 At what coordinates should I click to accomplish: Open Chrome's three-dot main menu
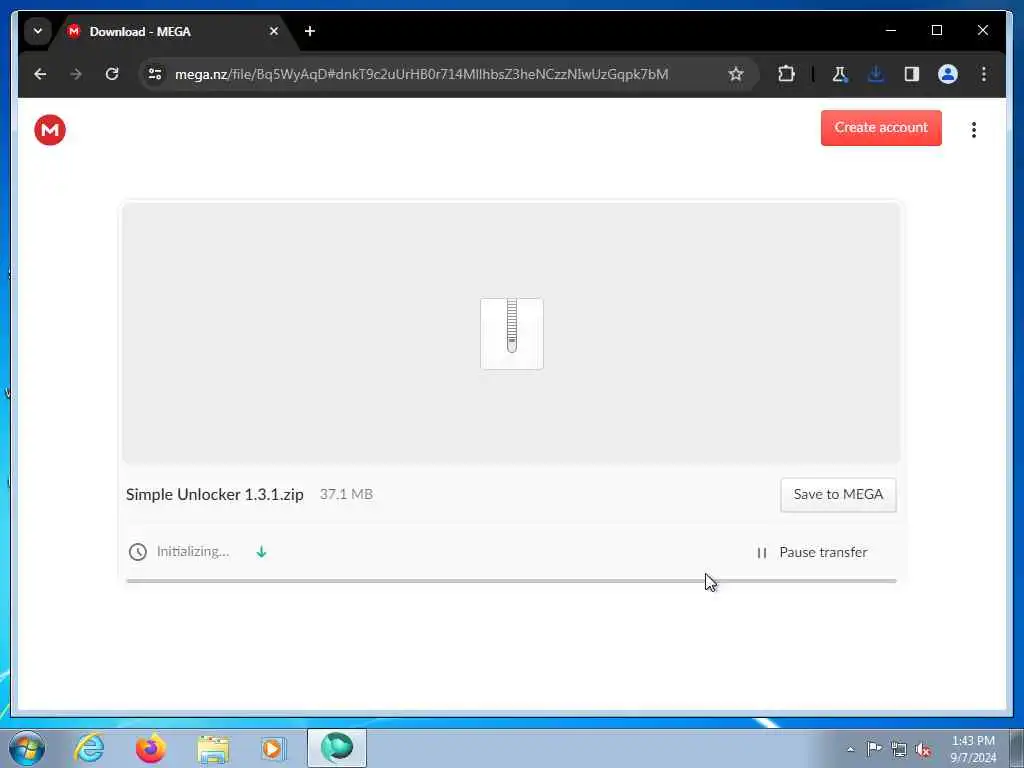point(984,74)
